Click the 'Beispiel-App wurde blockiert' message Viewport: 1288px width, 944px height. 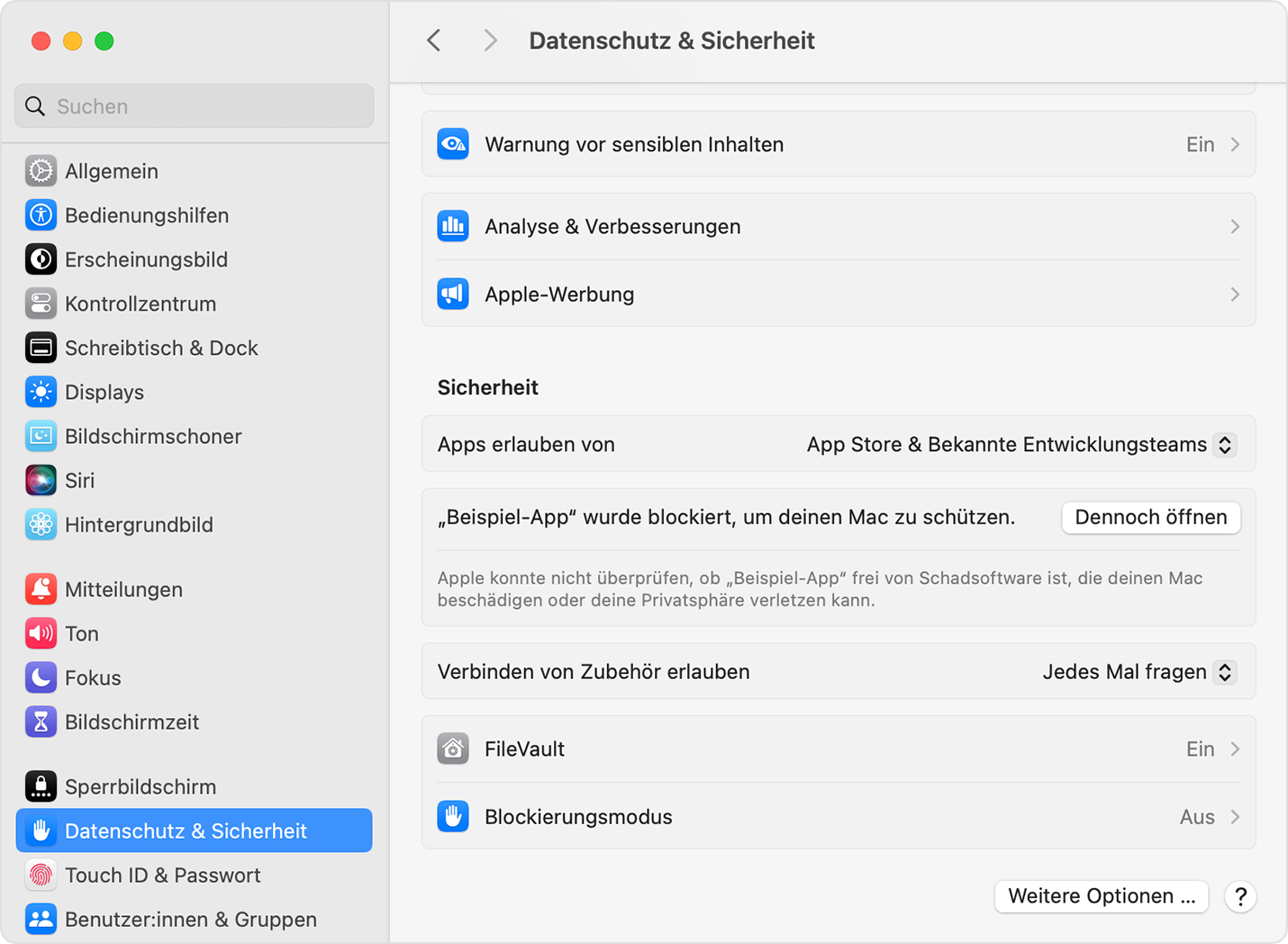726,518
